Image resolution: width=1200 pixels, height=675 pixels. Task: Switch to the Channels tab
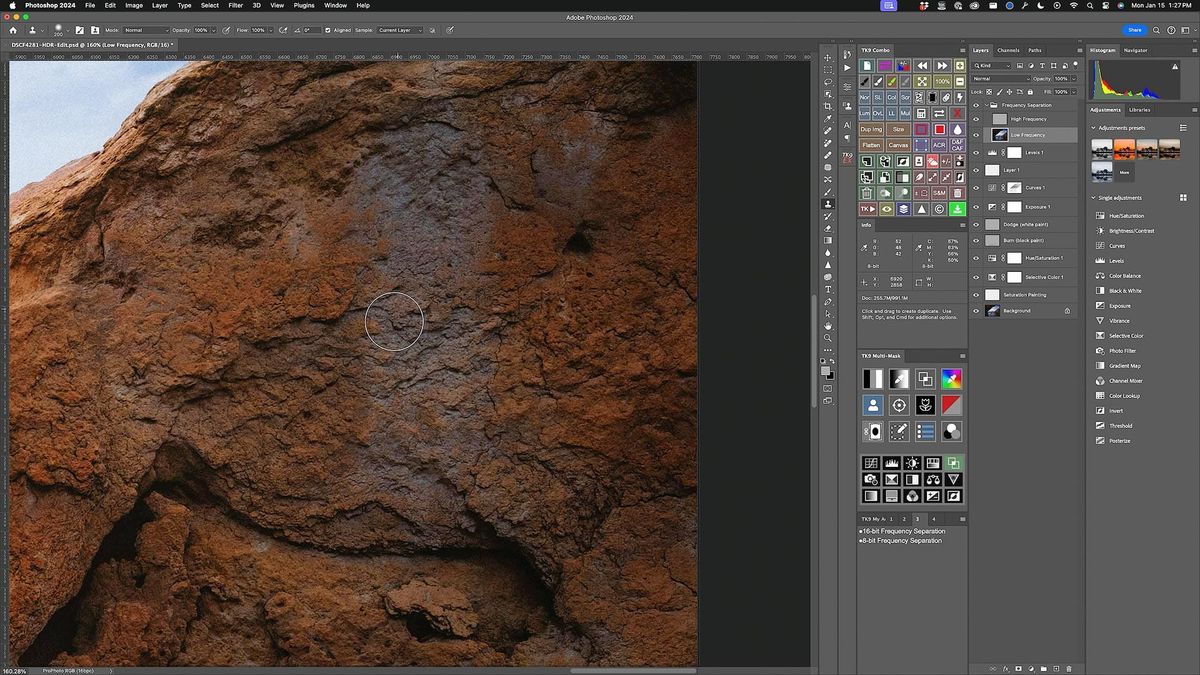[1009, 49]
